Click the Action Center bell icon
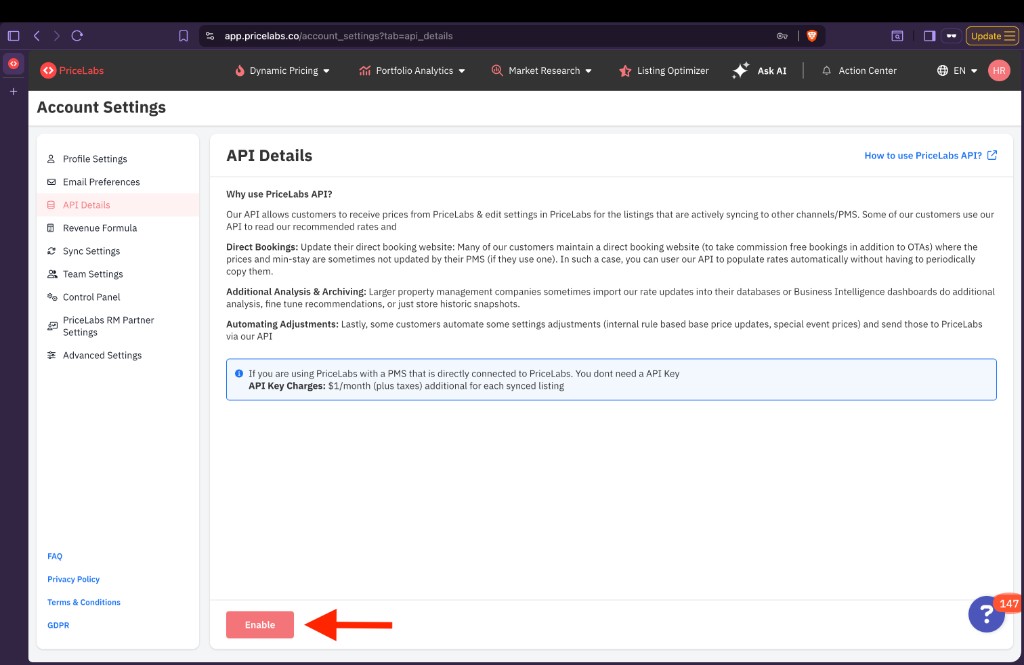The width and height of the screenshot is (1024, 665). tap(826, 71)
